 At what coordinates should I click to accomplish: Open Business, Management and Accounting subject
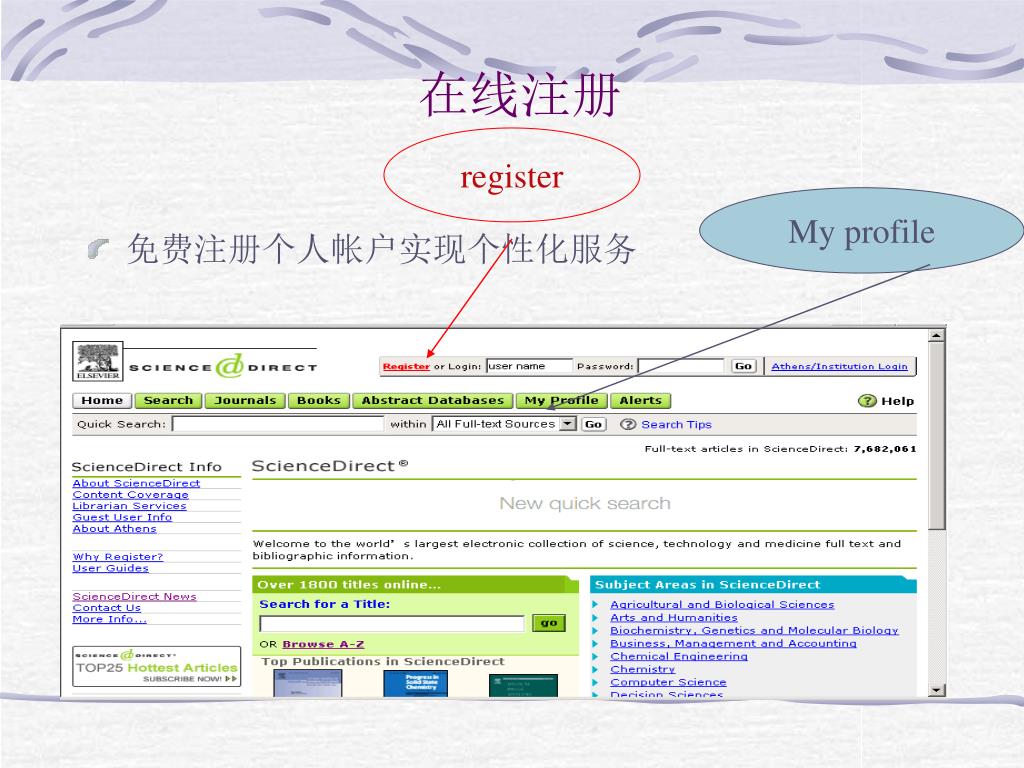[x=733, y=643]
